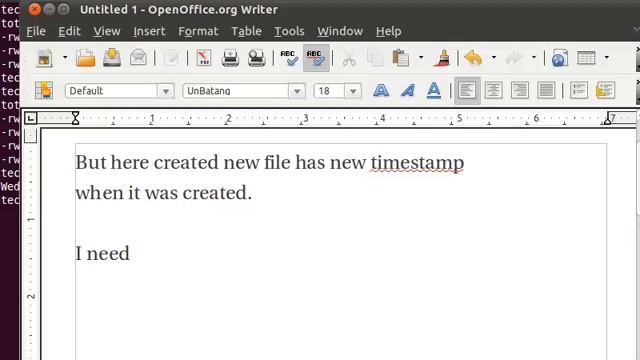Click the Copy icon
Screen dimensions: 640x360
coord(375,58)
